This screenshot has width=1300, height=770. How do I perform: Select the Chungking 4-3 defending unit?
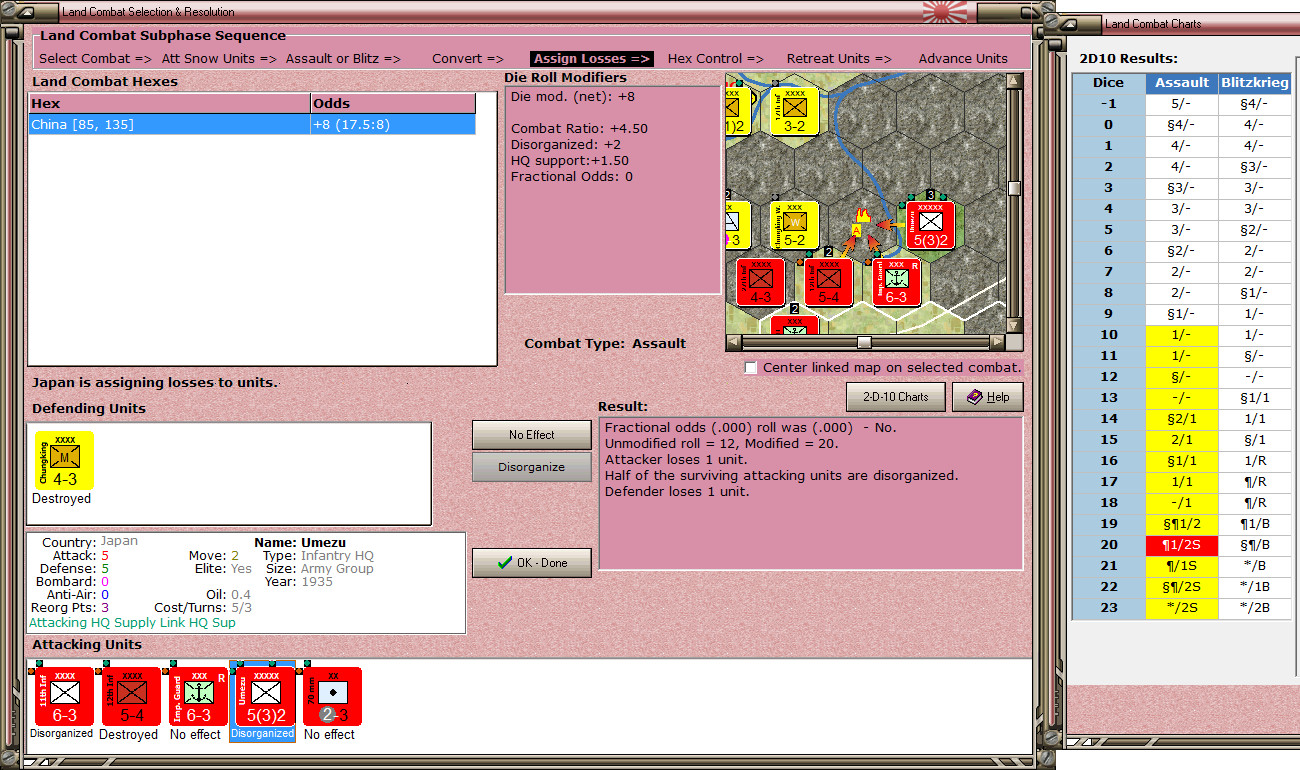click(64, 460)
